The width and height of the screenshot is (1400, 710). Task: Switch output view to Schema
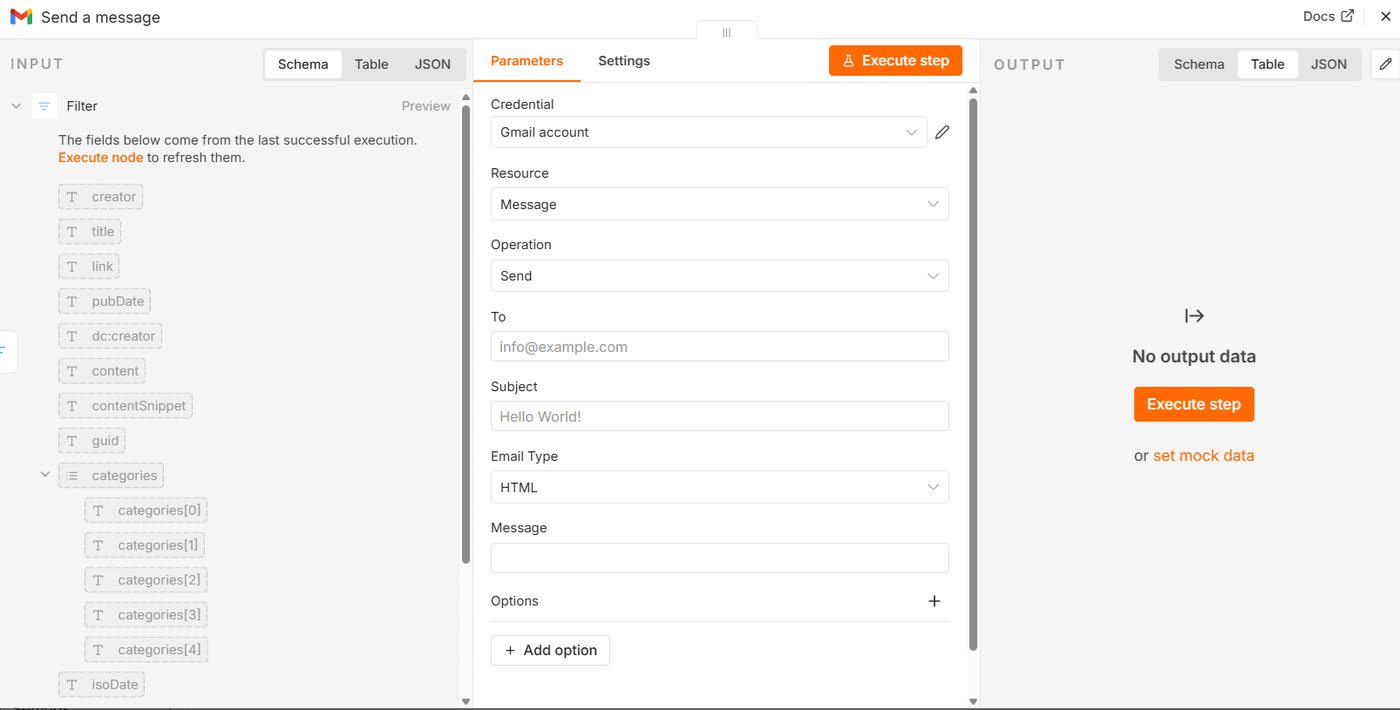click(x=1199, y=64)
